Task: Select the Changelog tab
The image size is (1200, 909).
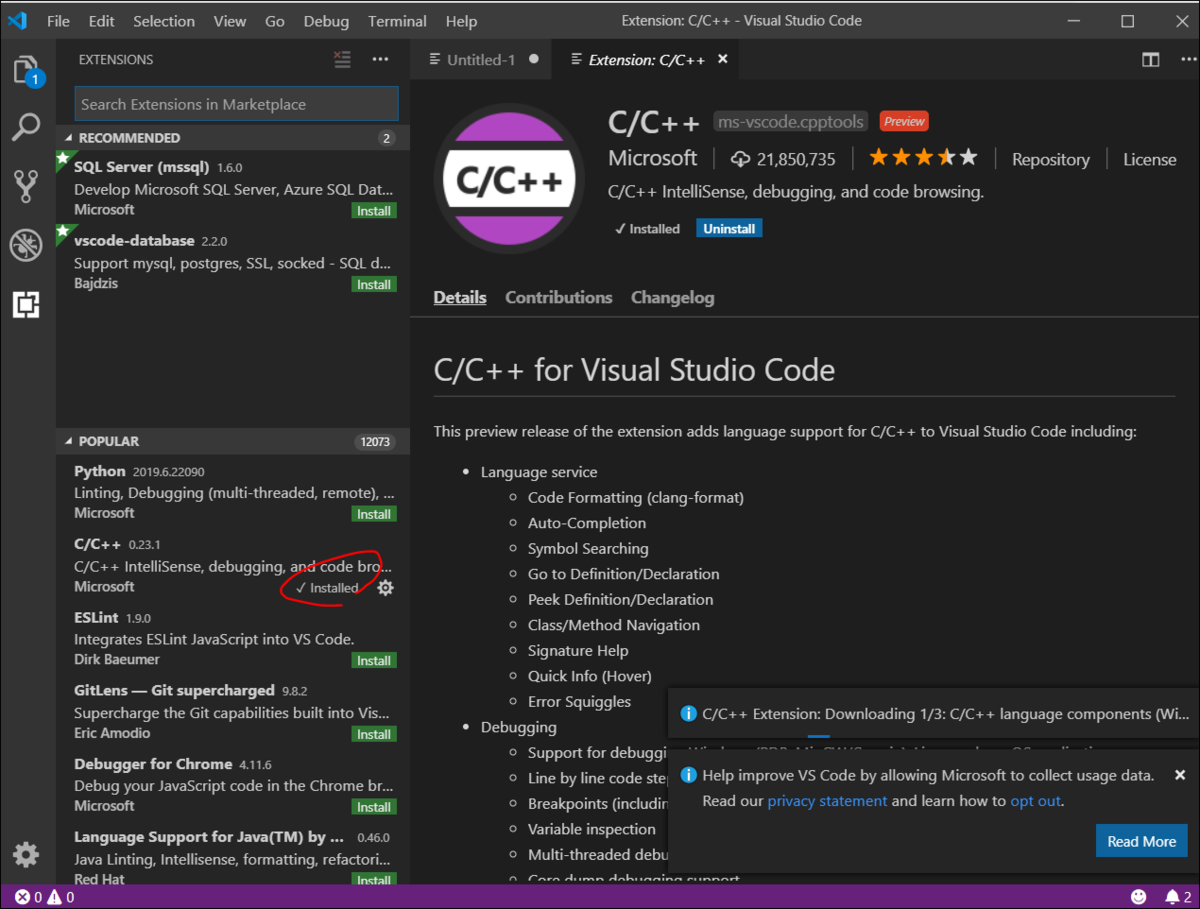Action: [672, 297]
